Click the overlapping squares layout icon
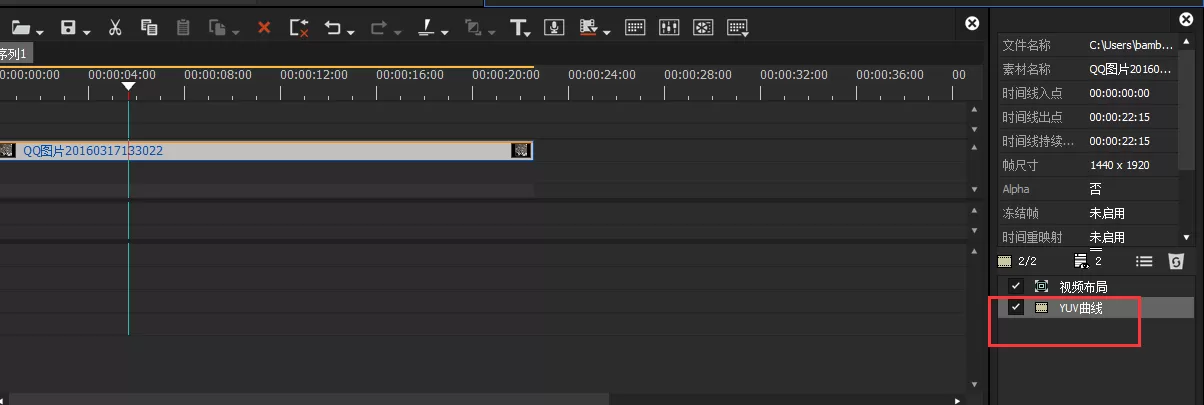 pos(473,28)
